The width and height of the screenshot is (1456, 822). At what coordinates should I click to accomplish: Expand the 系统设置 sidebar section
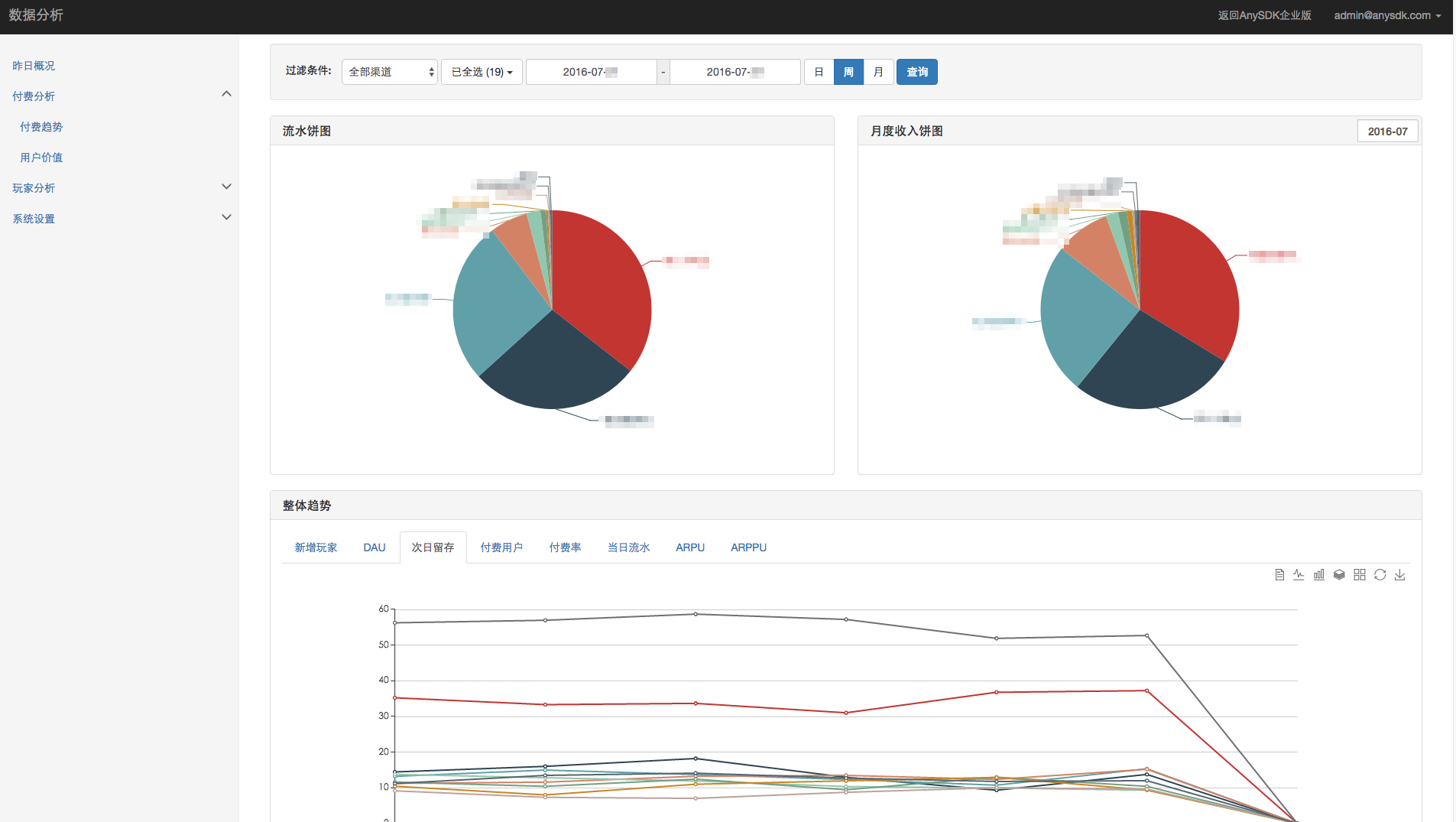tap(226, 217)
